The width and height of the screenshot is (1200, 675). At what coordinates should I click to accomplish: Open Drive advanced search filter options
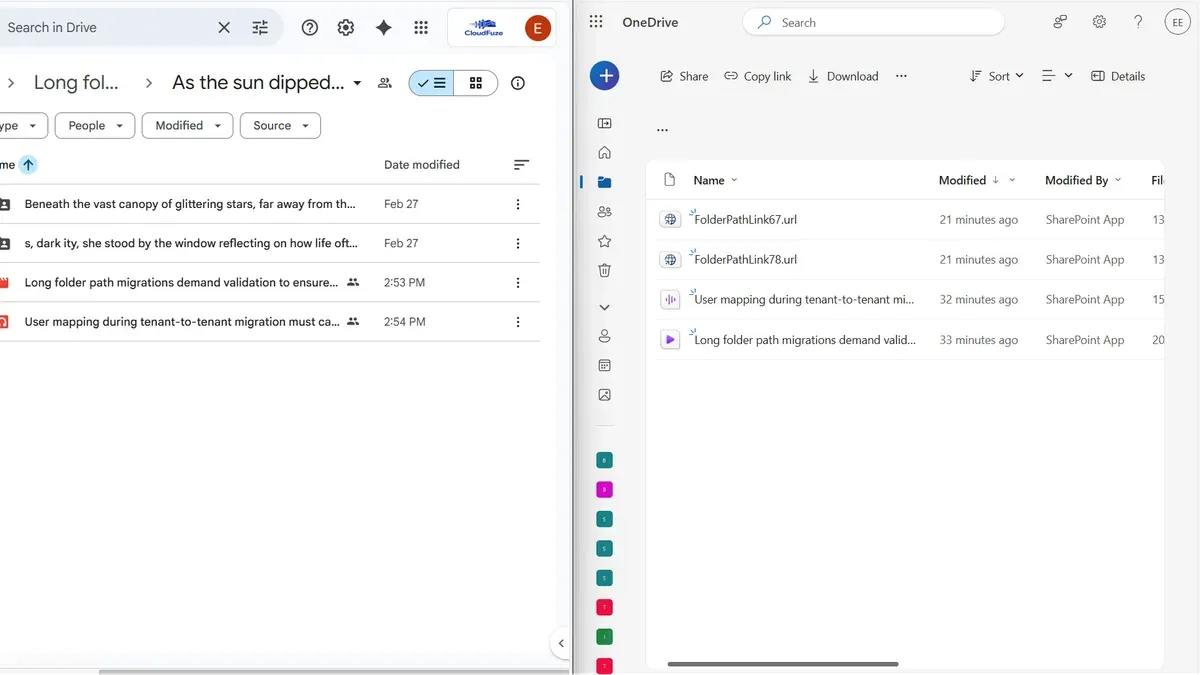point(260,28)
